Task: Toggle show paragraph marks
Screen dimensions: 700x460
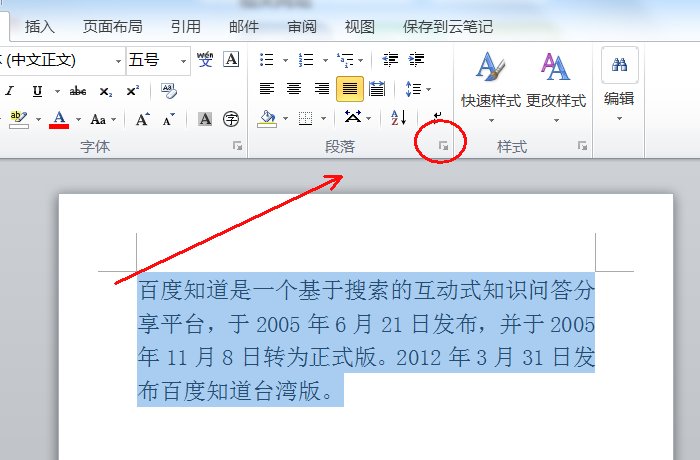Action: tap(438, 117)
